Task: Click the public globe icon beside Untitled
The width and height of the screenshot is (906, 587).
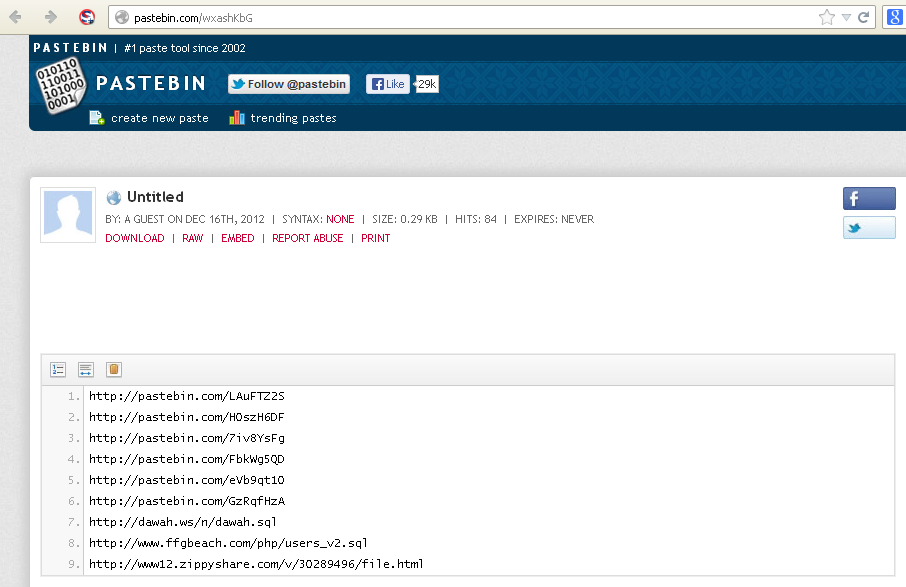Action: [x=114, y=198]
